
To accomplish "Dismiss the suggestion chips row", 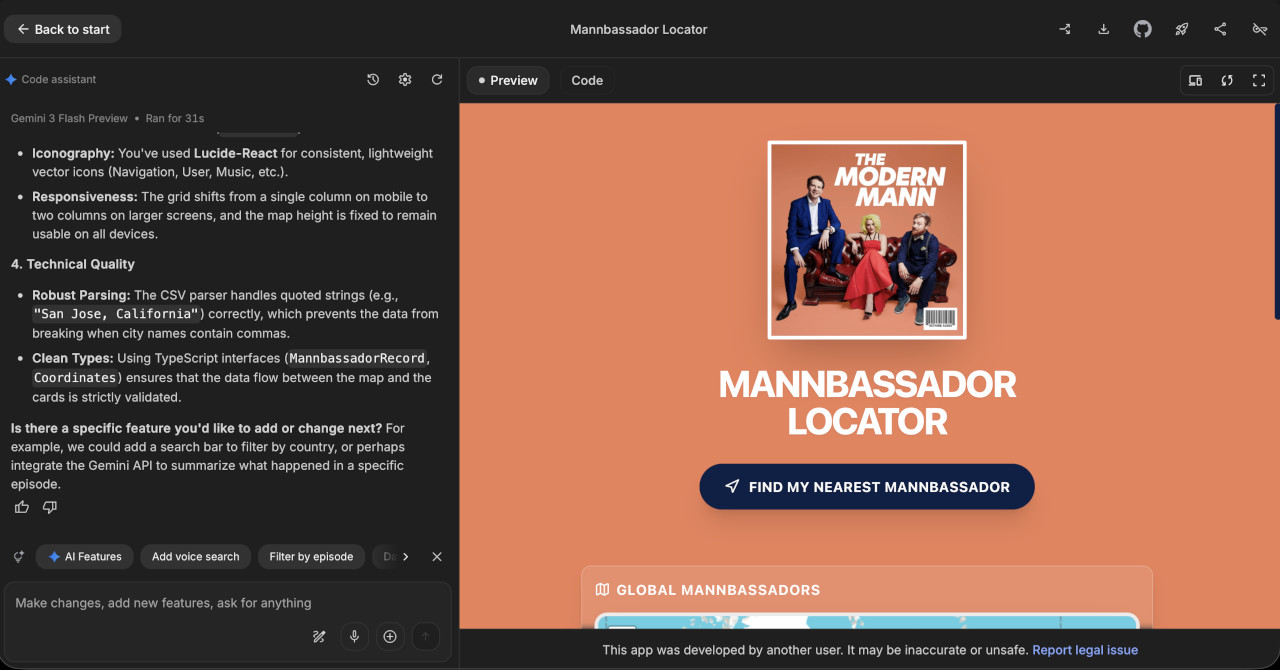I will tap(437, 557).
